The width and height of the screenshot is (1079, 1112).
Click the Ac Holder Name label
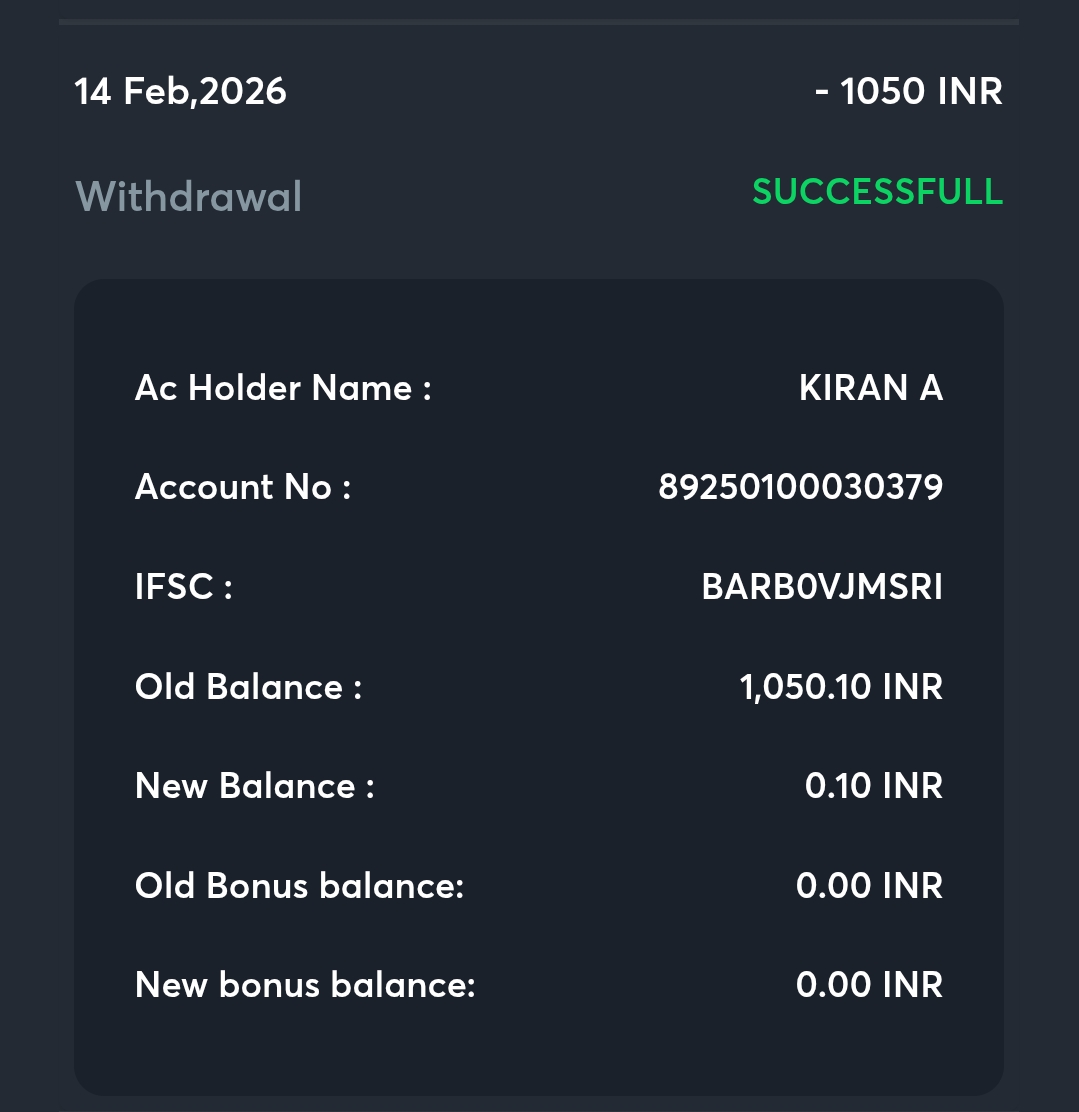tap(283, 388)
